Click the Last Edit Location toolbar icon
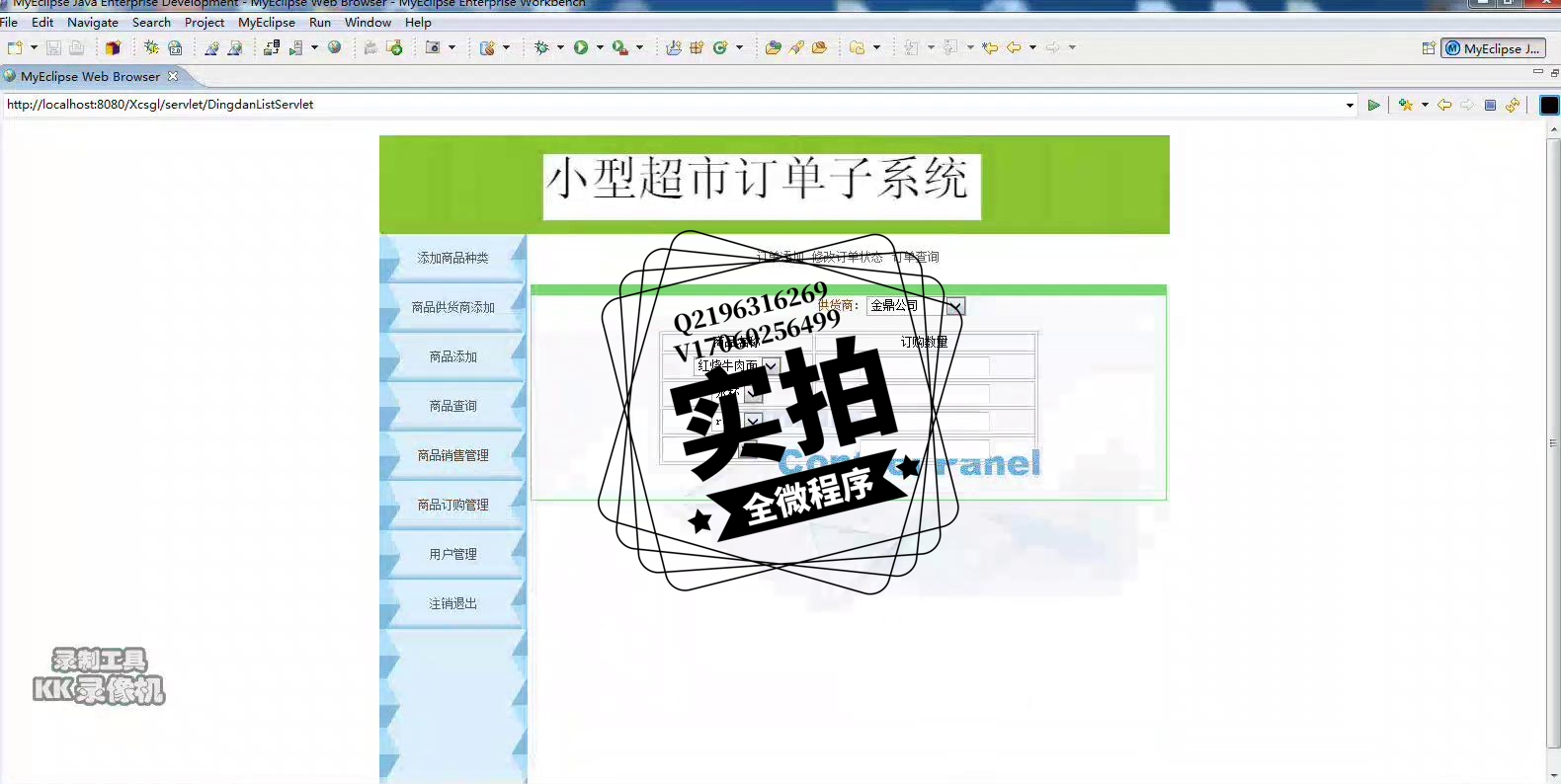Screen dimensions: 1561x784 click(990, 47)
